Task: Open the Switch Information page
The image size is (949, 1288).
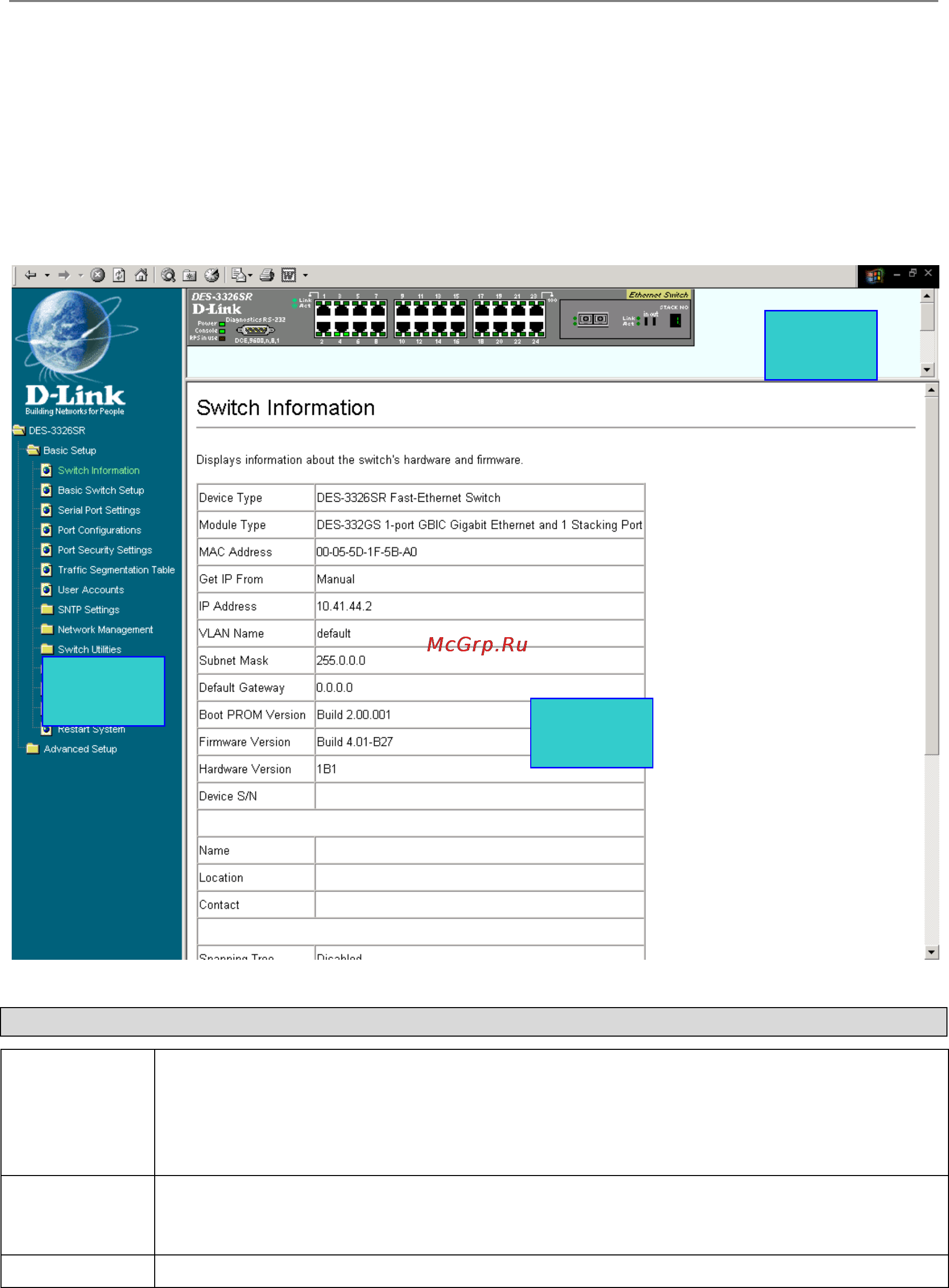Action: click(98, 471)
